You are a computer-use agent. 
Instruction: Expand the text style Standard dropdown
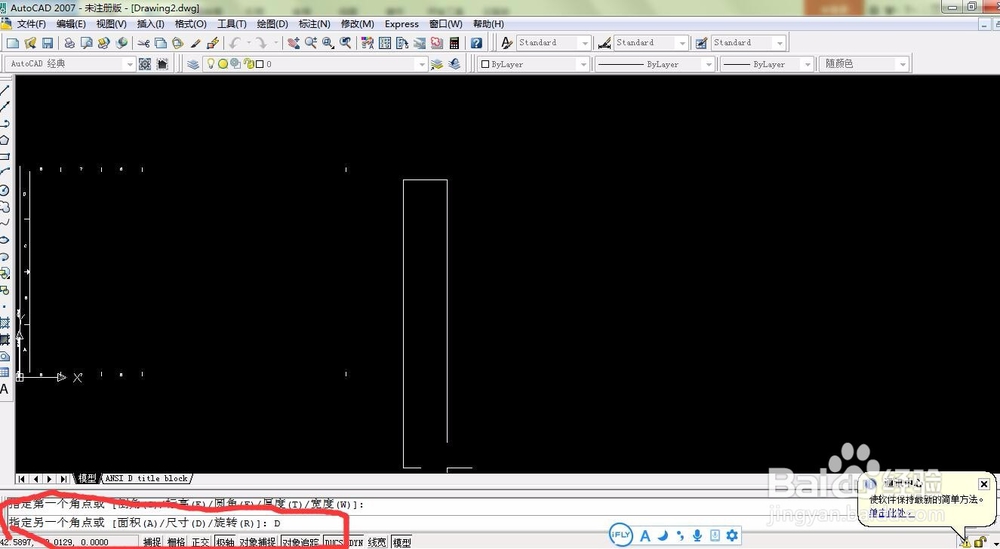tap(584, 43)
